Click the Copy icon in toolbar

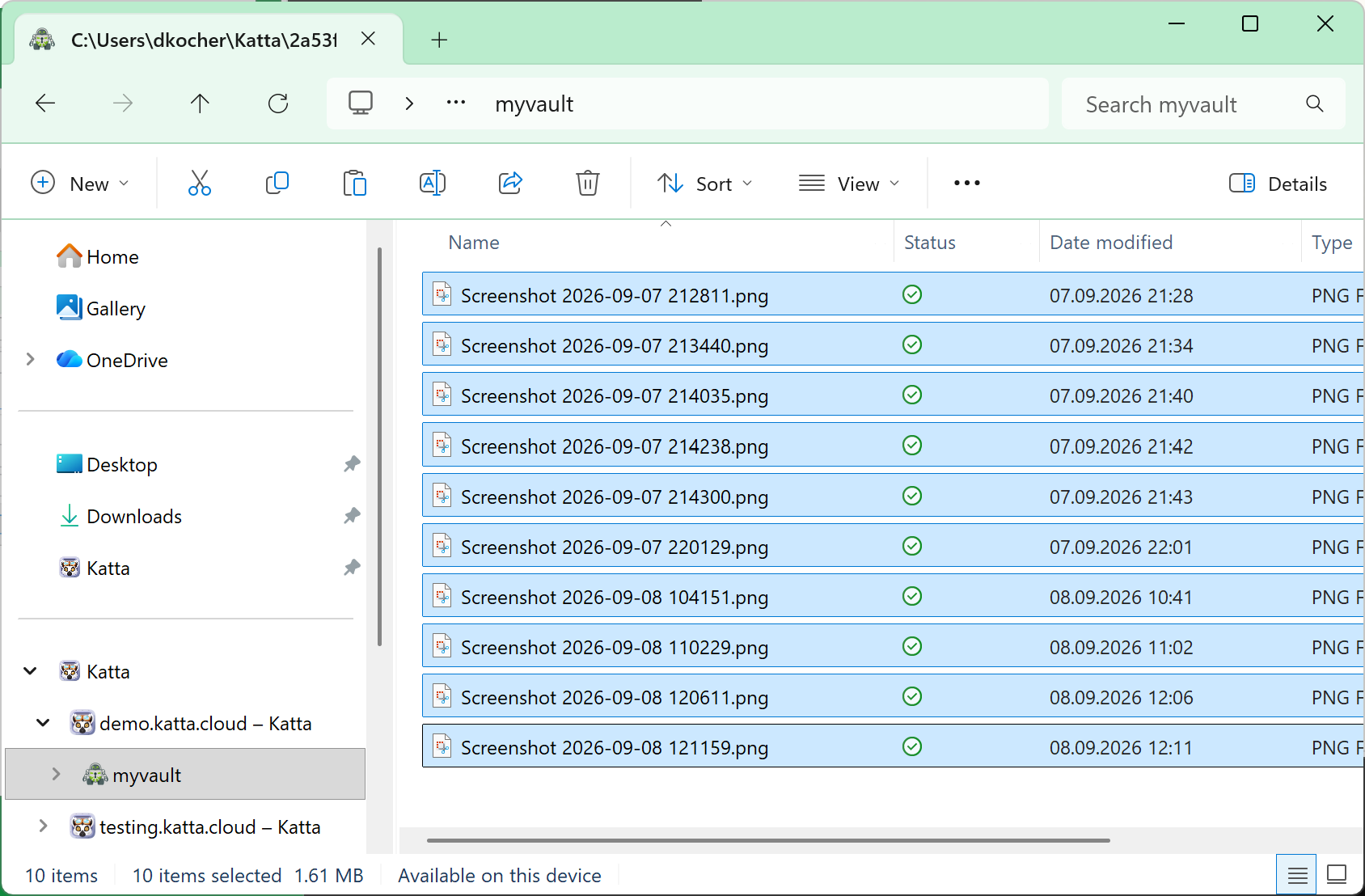pyautogui.click(x=277, y=184)
